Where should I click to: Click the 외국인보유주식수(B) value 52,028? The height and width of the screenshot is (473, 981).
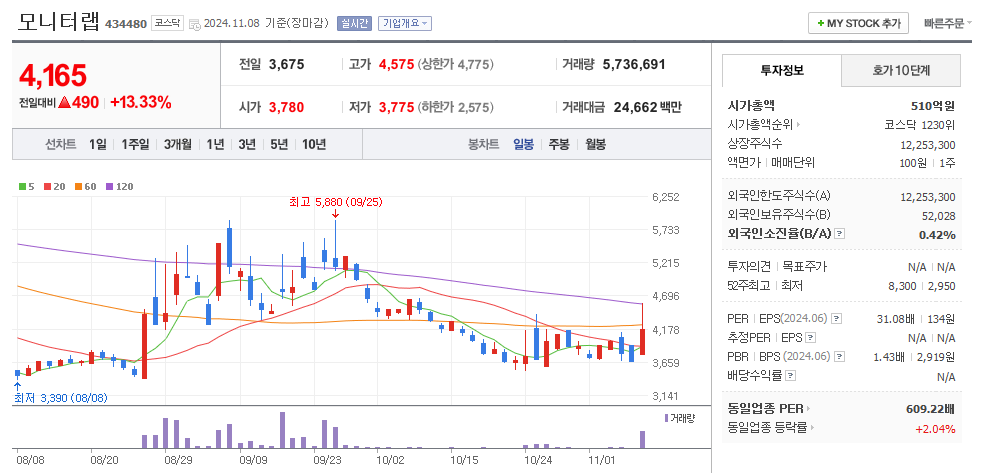point(938,215)
